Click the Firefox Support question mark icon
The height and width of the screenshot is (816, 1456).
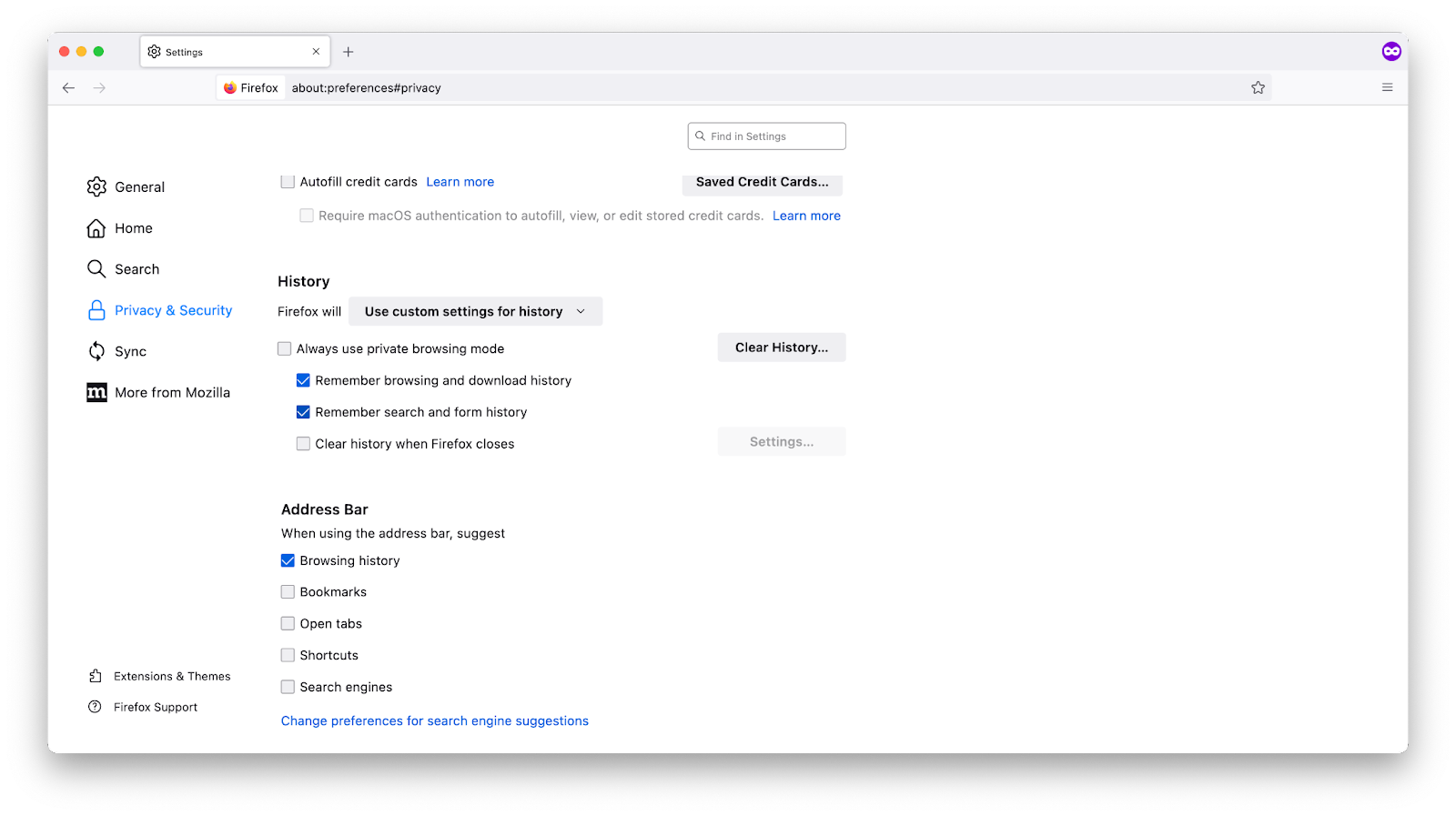point(95,707)
